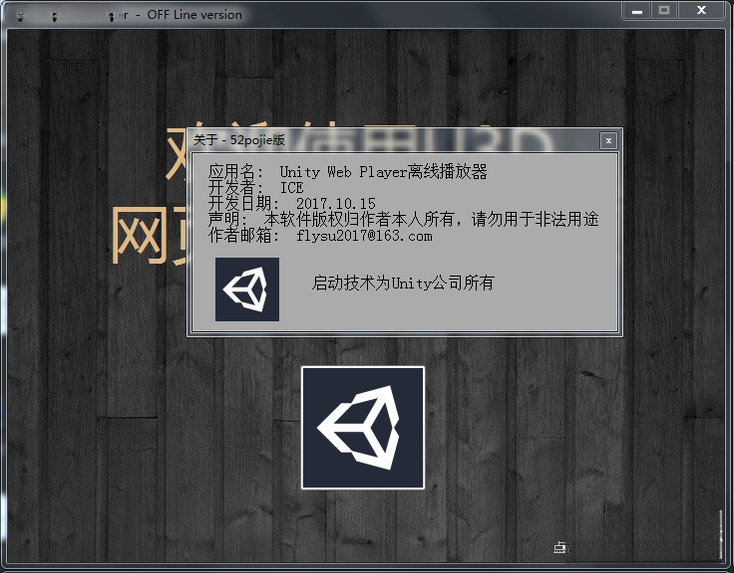Click the copyright statement 本软件版权归作者本人所有
Image resolution: width=734 pixels, height=573 pixels.
360,219
